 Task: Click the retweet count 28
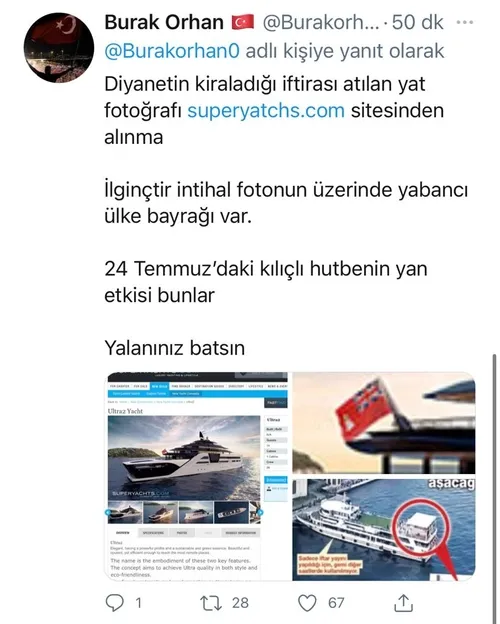point(240,603)
